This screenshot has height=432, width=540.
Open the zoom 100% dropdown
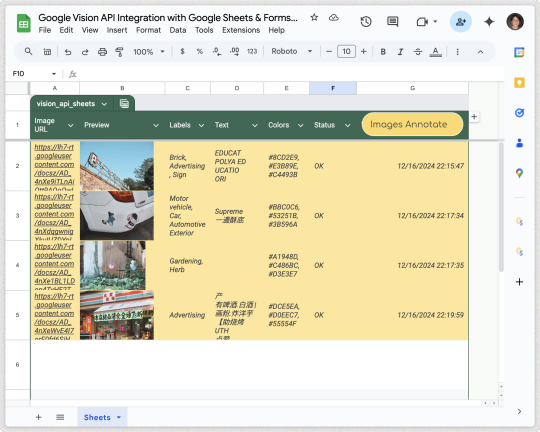coord(149,52)
